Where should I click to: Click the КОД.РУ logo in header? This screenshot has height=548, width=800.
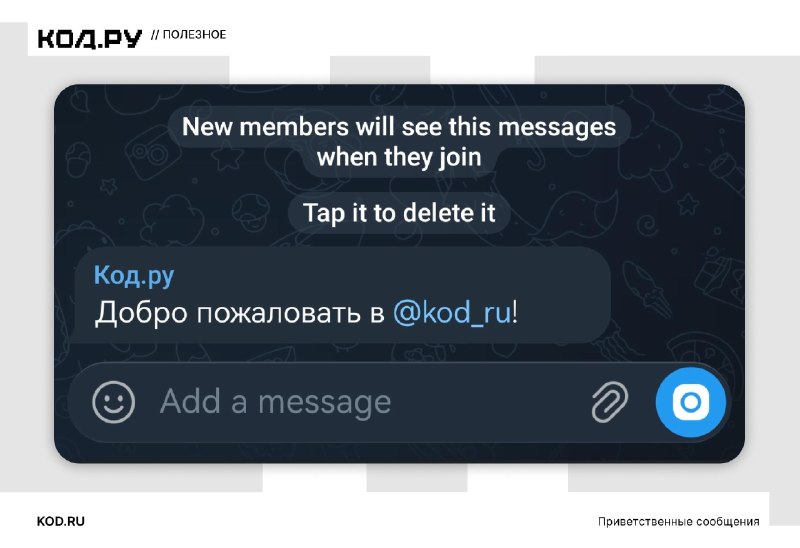point(90,38)
